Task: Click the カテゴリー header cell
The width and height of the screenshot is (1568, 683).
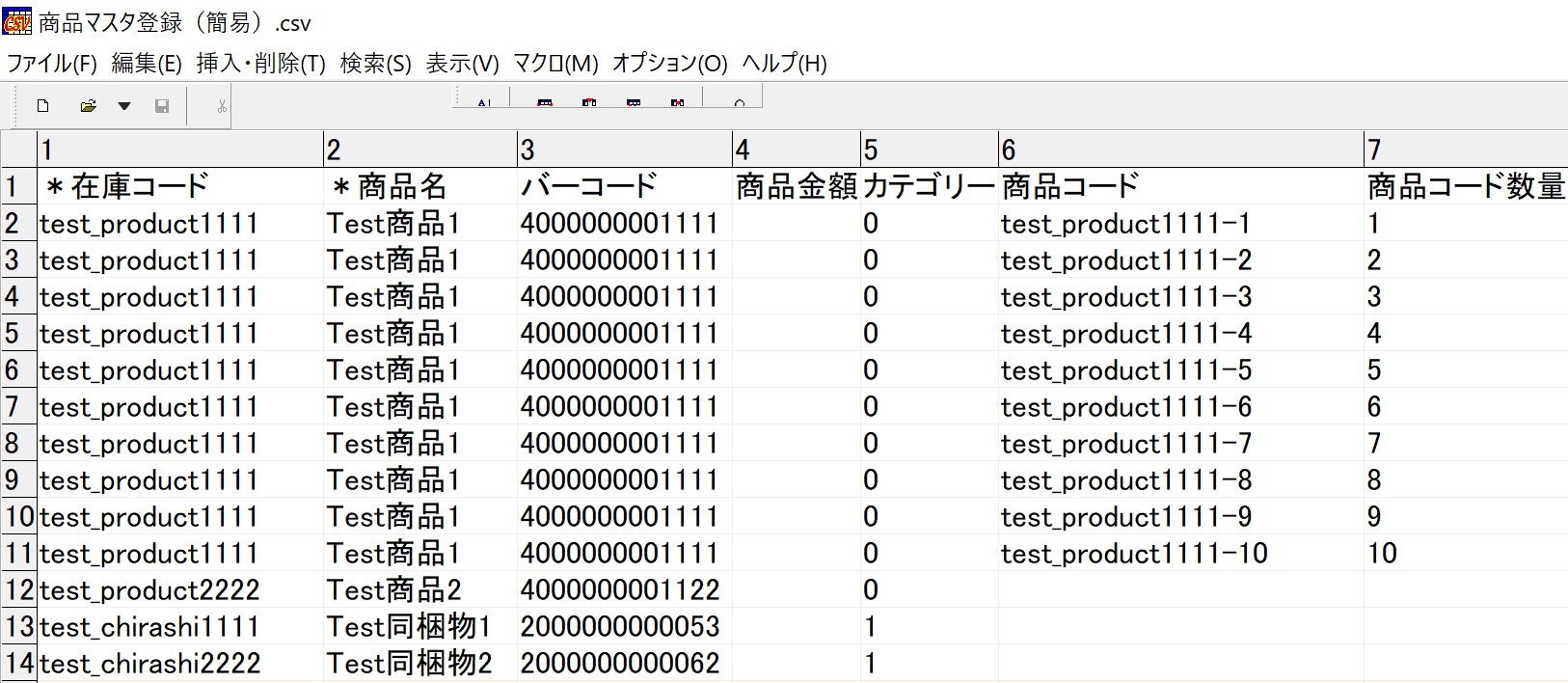Action: tap(930, 186)
